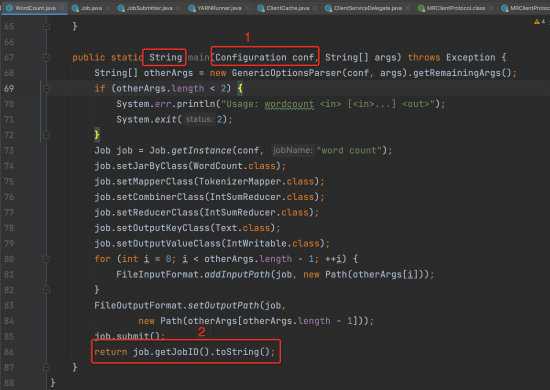Click the setOutputPath method call
550x390 pixels.
223,305
